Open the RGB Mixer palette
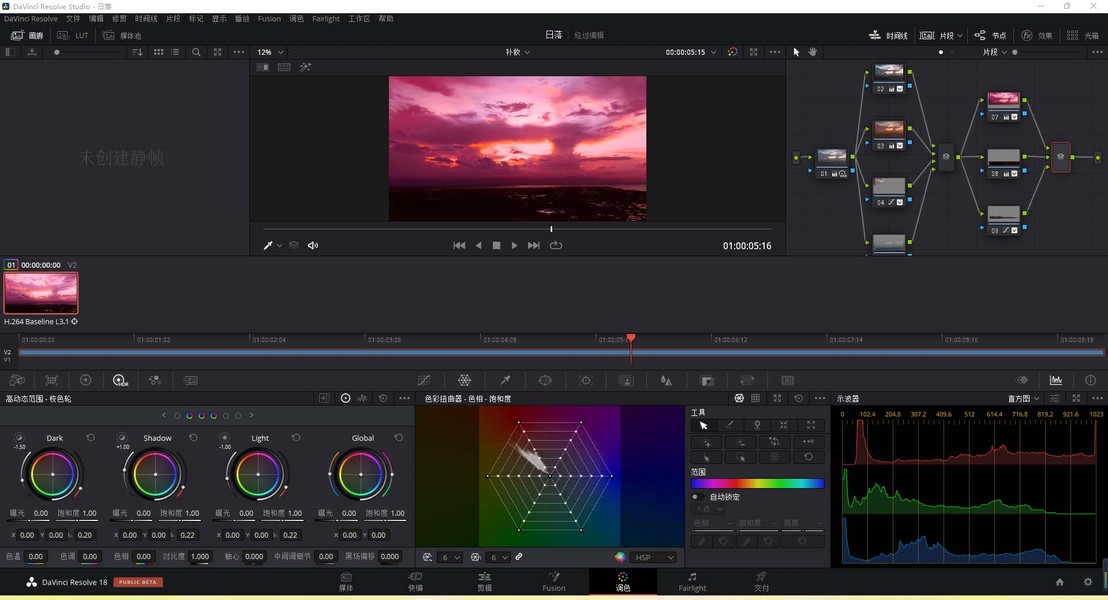 (x=155, y=380)
